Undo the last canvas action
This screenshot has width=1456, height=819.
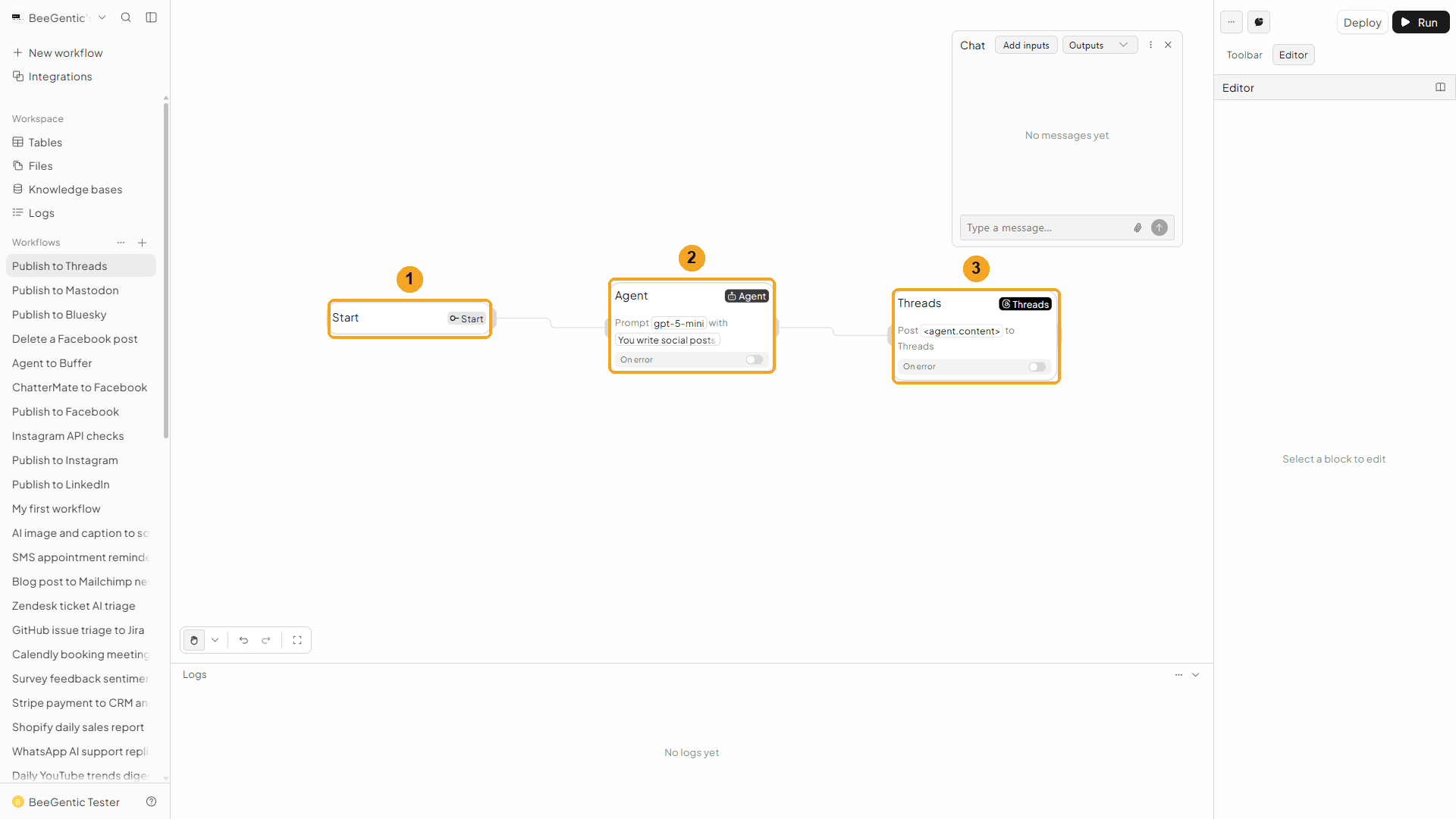pos(243,640)
